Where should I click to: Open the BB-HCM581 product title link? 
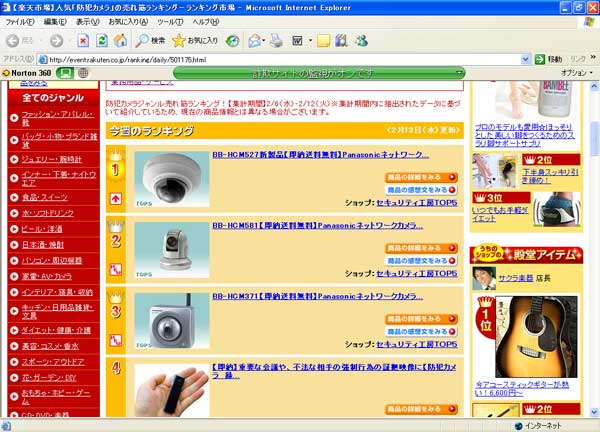point(318,225)
